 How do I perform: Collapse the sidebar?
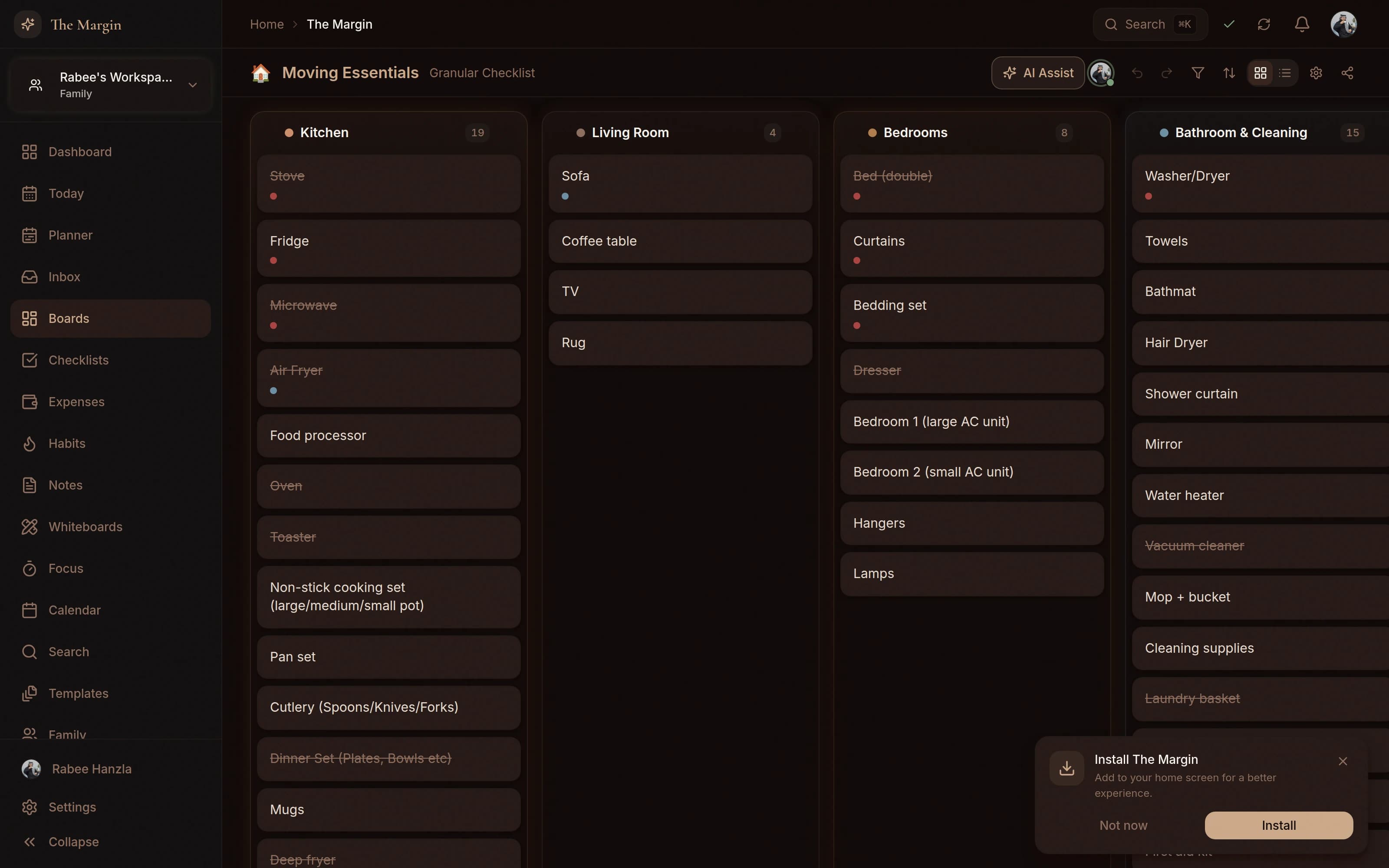click(110, 842)
